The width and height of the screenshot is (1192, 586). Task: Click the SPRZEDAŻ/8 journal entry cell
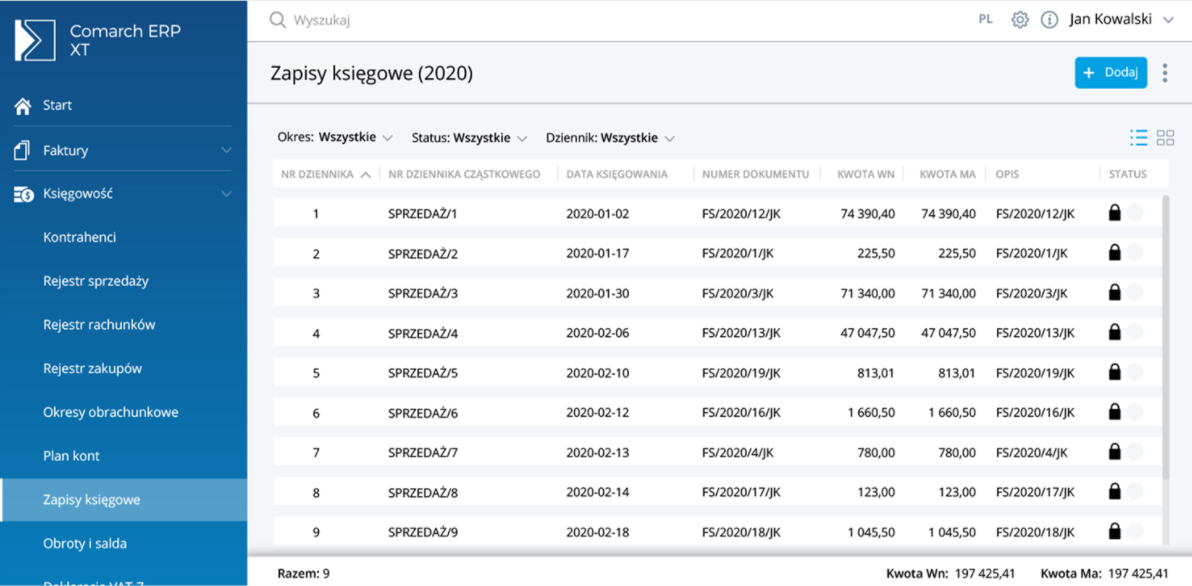tap(423, 492)
